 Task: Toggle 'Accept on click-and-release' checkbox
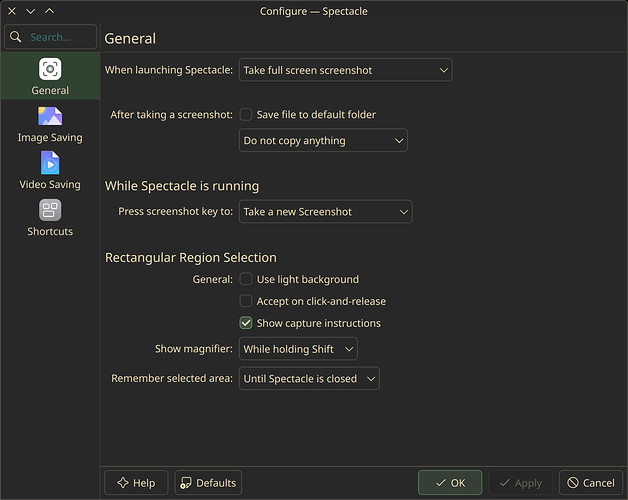tap(246, 301)
